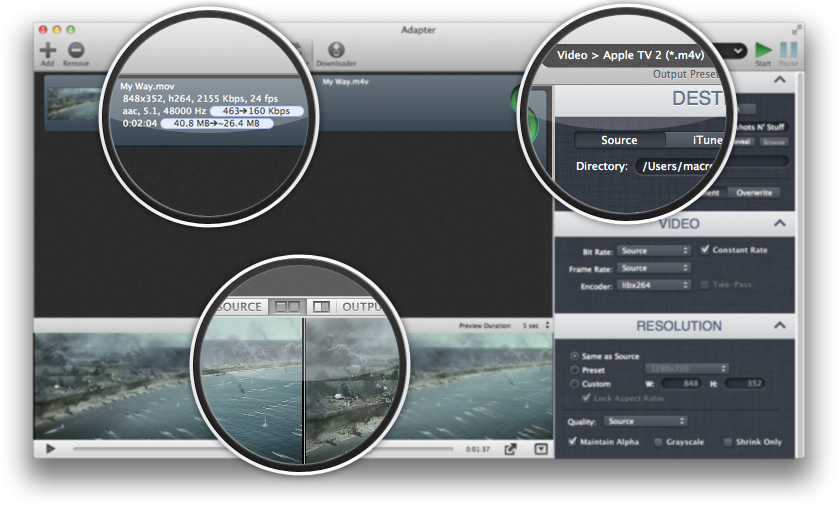Viewport: 838px width, 507px height.
Task: Uncheck the Constant Rate checkbox
Action: [705, 249]
